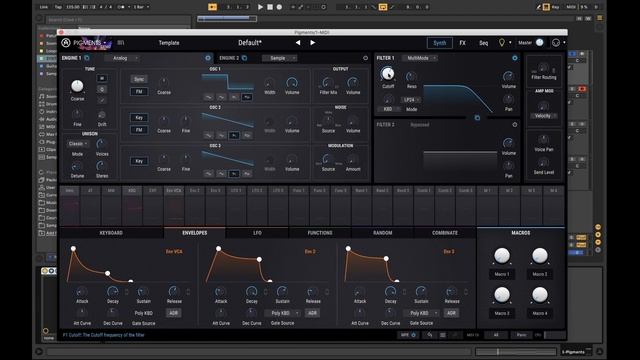
Task: Switch to the Keyboard modulation tab
Action: [x=111, y=233]
